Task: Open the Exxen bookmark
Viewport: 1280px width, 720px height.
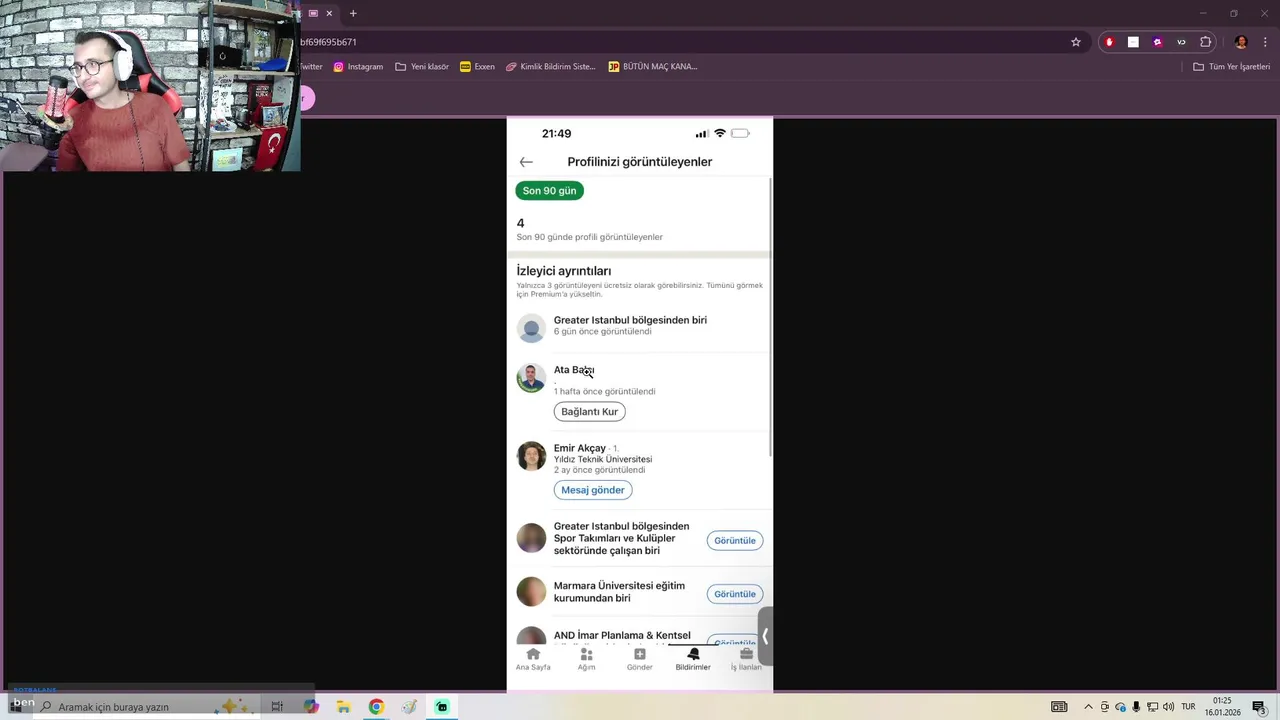Action: 477,67
